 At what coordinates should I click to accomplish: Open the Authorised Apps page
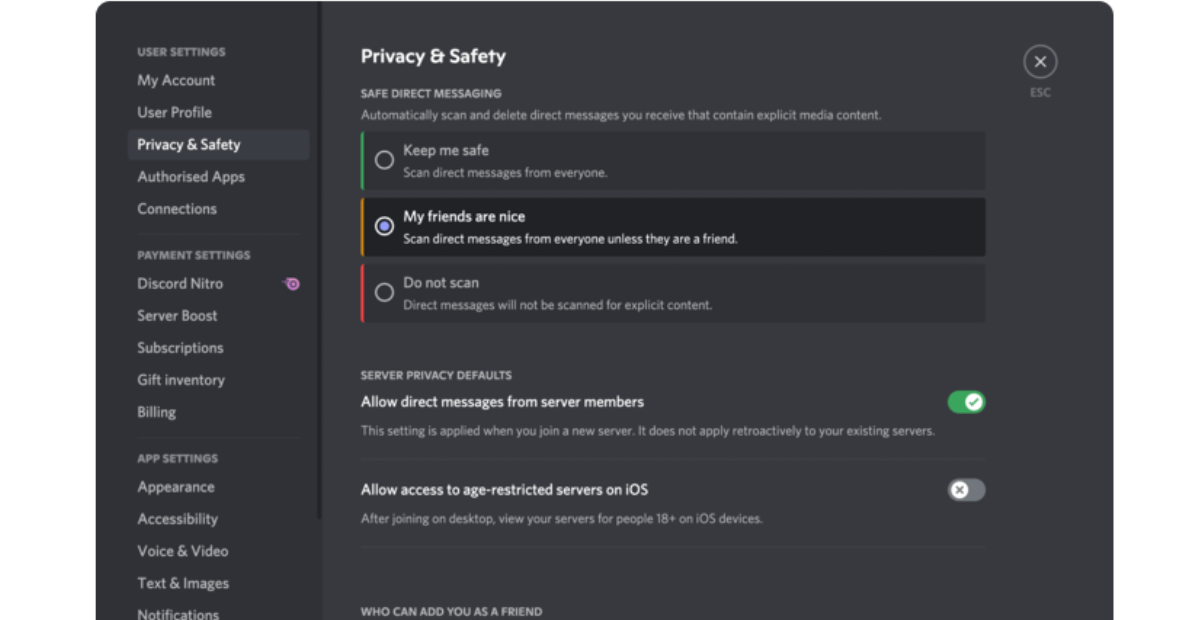pyautogui.click(x=191, y=176)
